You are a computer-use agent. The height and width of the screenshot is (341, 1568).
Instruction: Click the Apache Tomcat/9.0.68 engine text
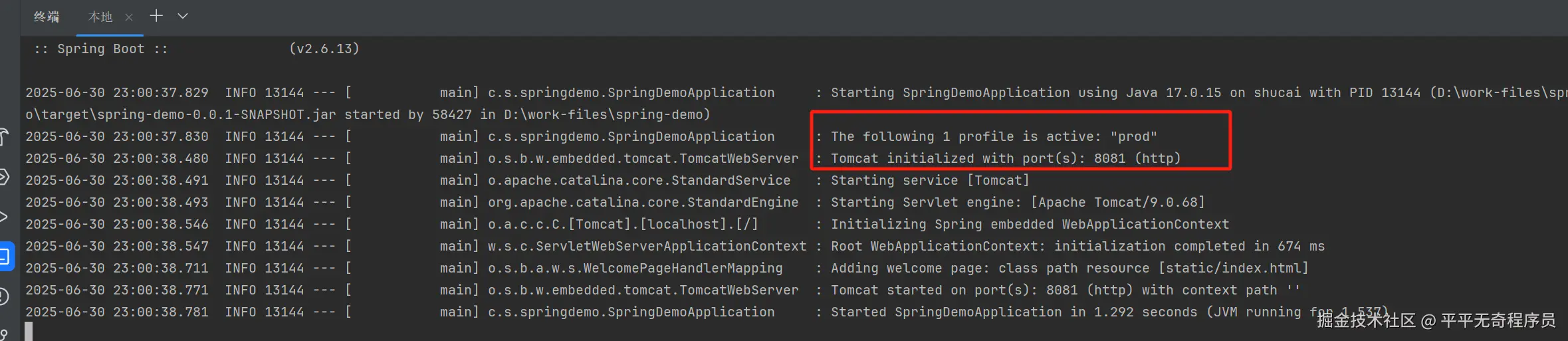pyautogui.click(x=1117, y=202)
